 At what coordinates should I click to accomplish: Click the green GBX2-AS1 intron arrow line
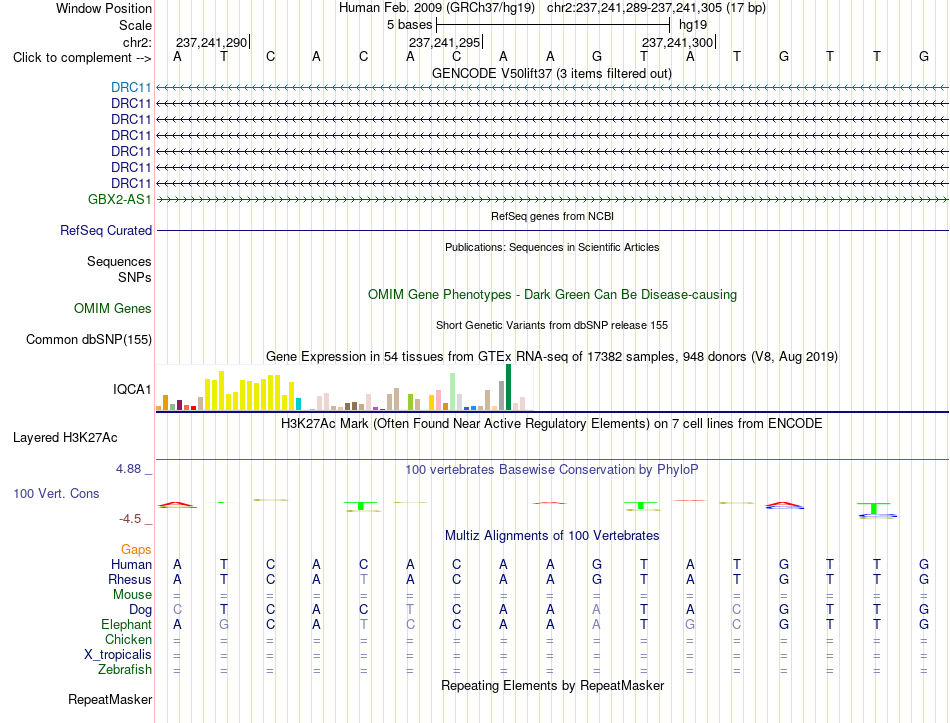[x=553, y=199]
